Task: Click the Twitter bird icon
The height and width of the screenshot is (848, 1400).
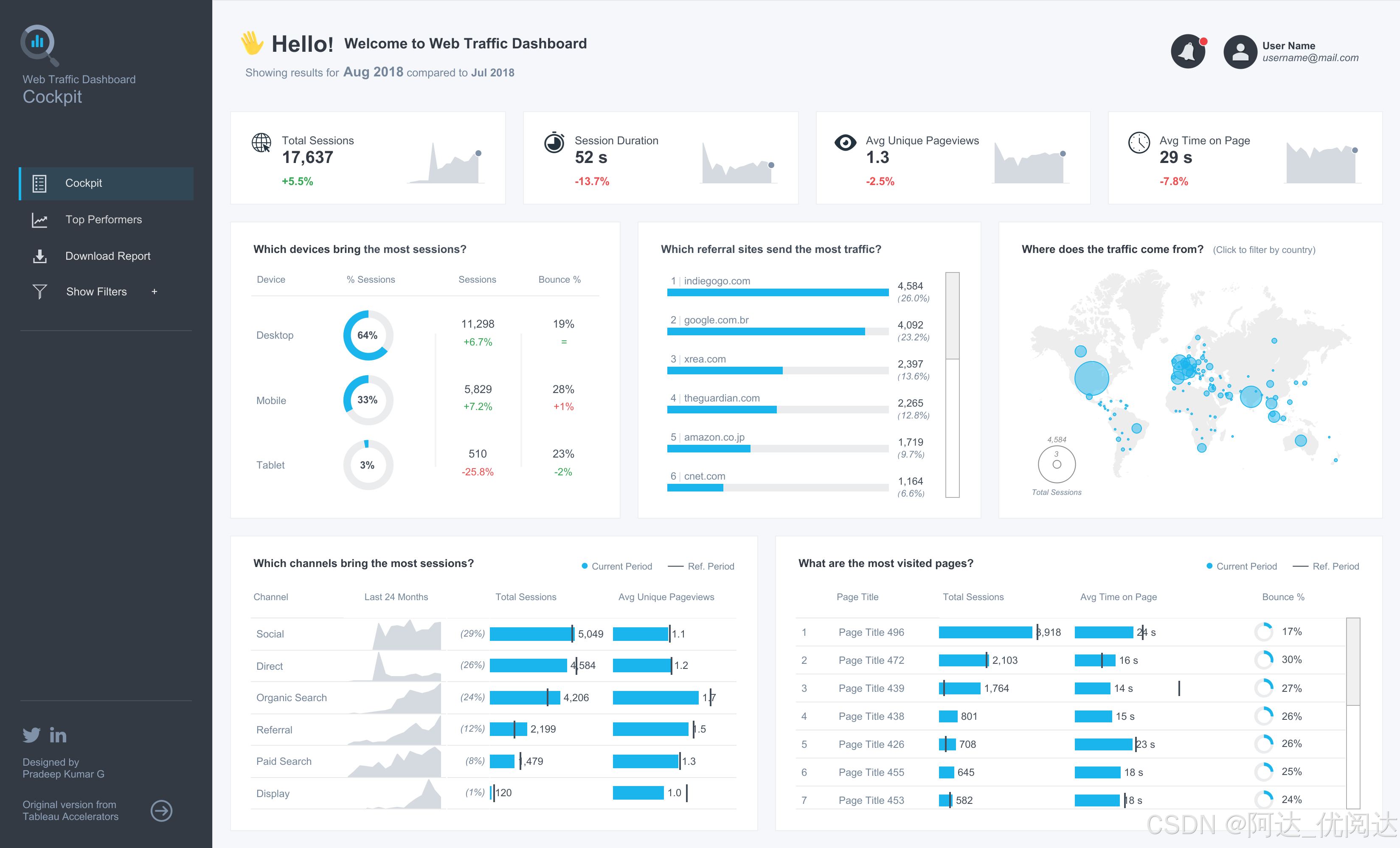Action: (31, 735)
